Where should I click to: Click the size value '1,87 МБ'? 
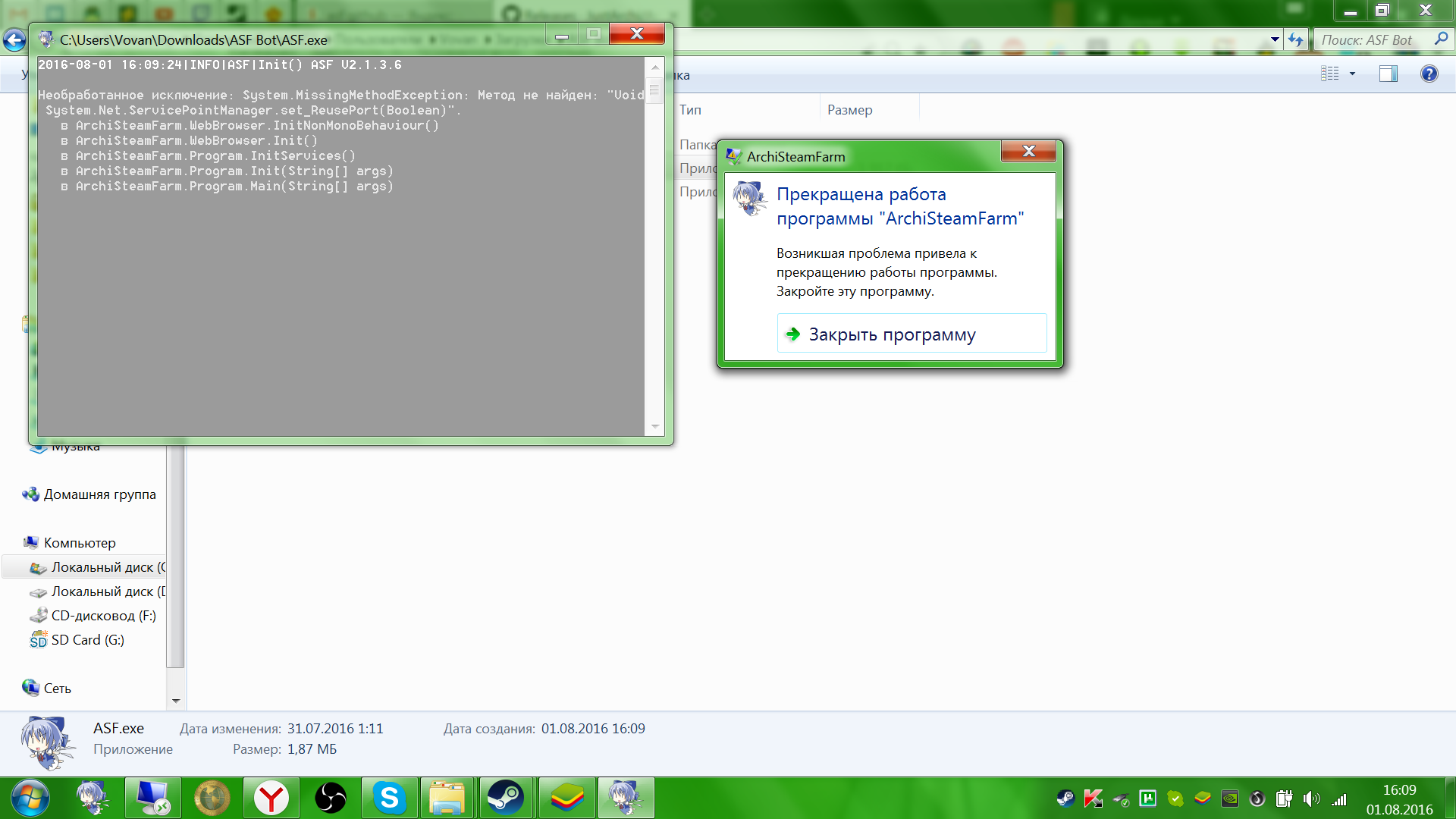point(312,749)
